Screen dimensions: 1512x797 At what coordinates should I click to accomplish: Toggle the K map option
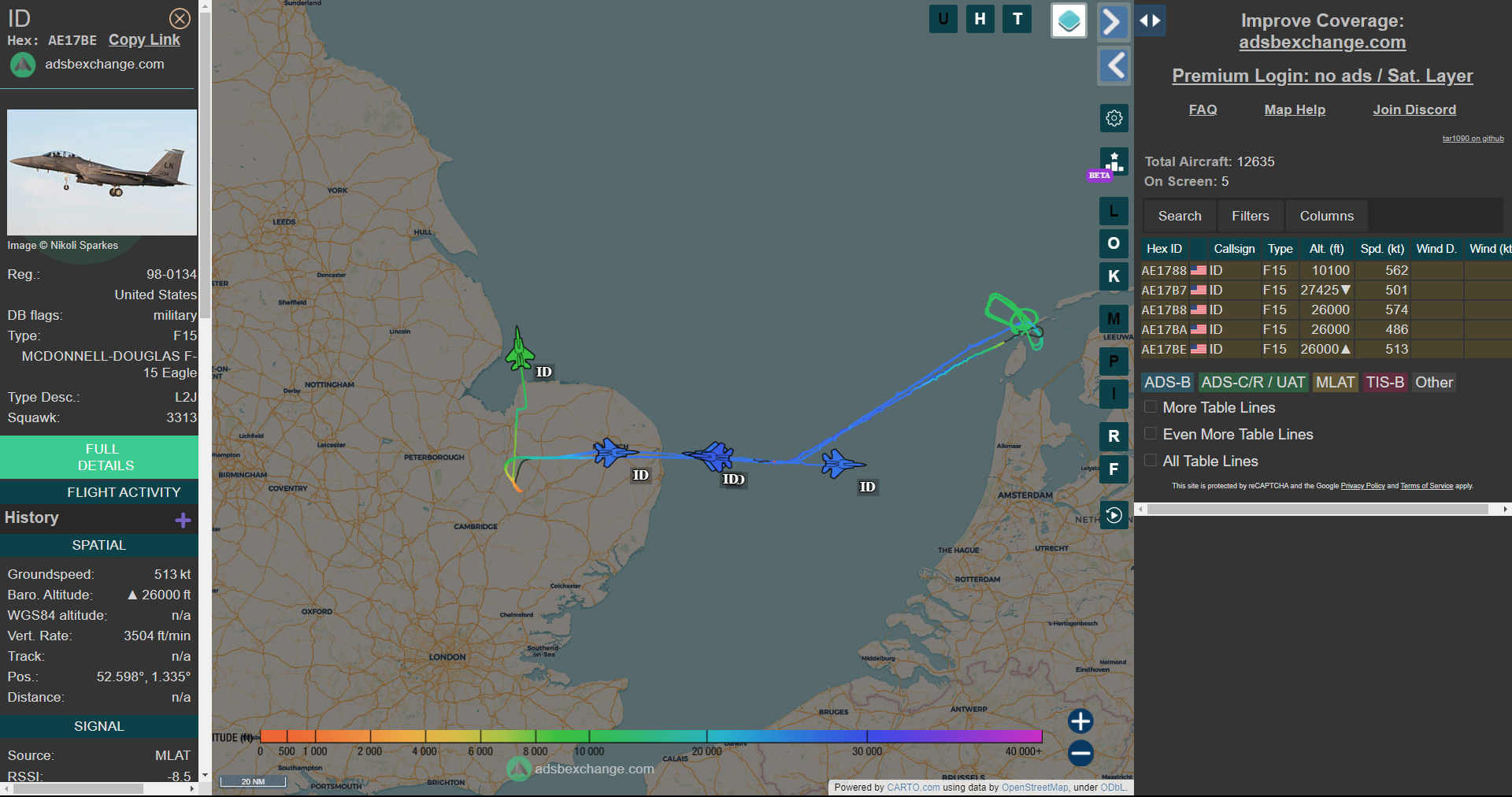1114,276
